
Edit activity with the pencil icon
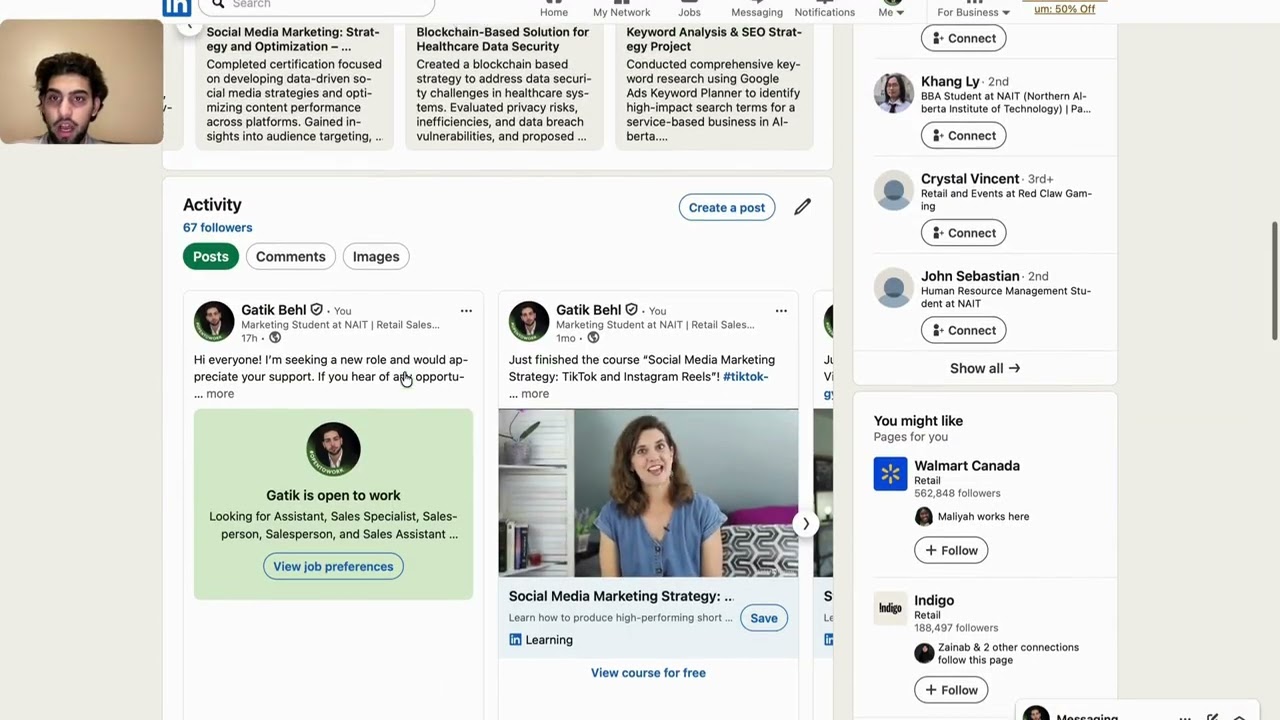click(802, 207)
